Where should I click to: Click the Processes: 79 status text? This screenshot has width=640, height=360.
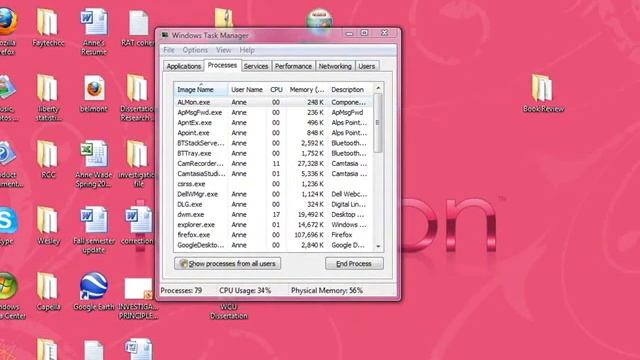(x=181, y=291)
